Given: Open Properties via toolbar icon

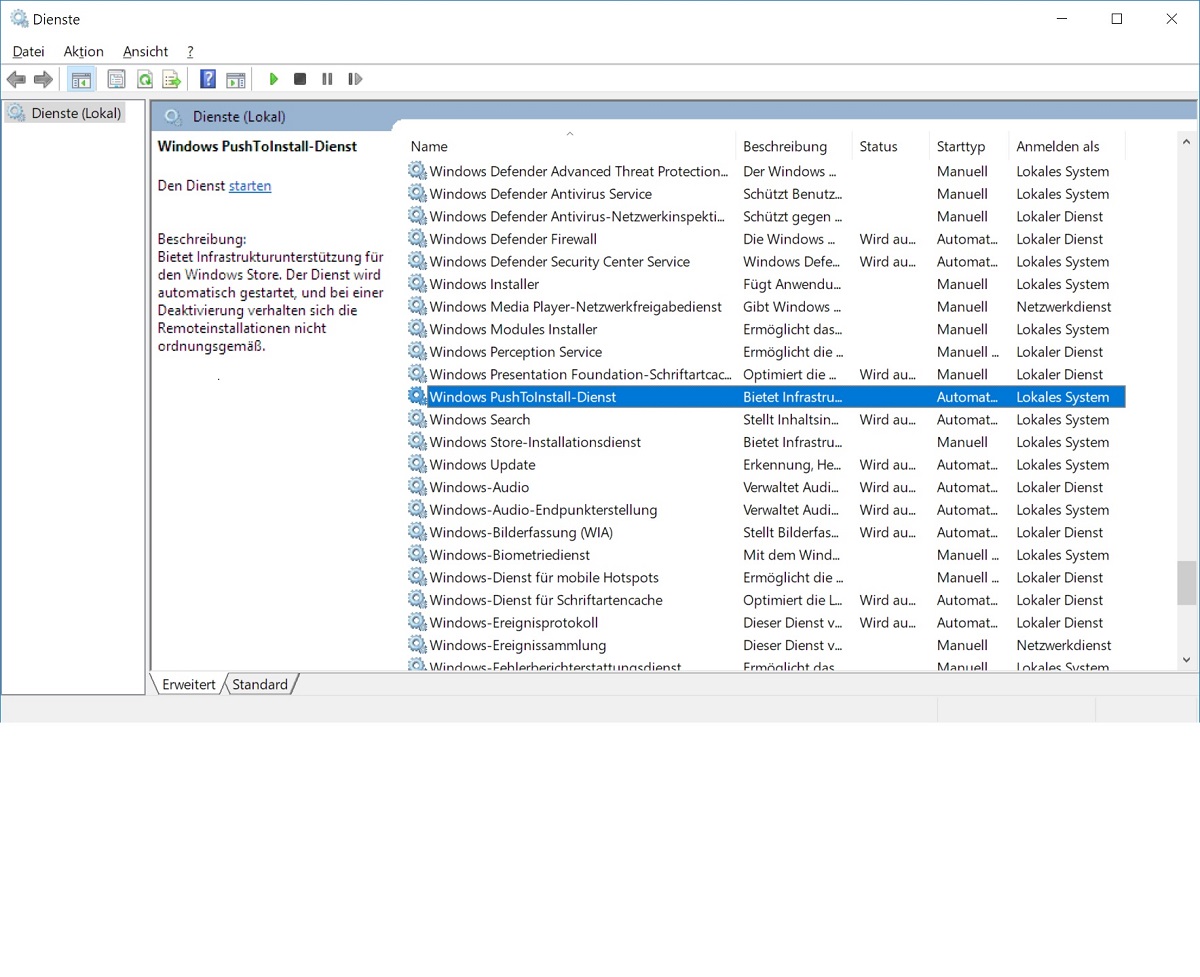Looking at the screenshot, I should coord(116,79).
